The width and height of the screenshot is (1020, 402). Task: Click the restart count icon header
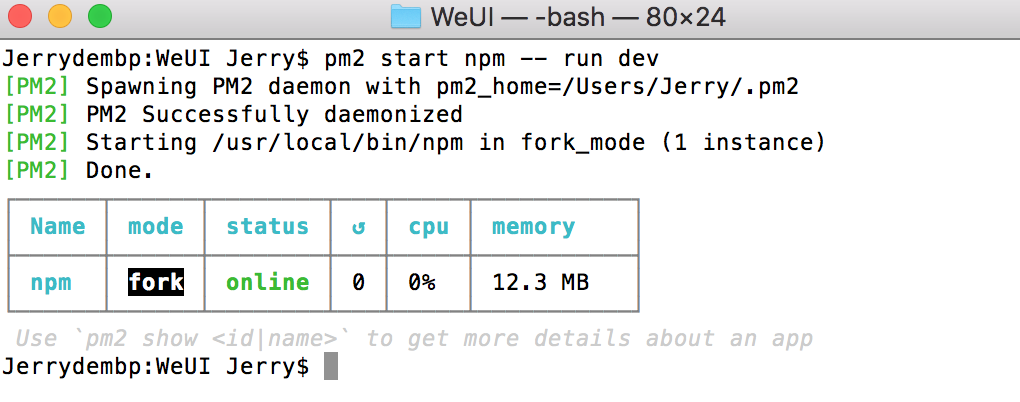pyautogui.click(x=358, y=227)
